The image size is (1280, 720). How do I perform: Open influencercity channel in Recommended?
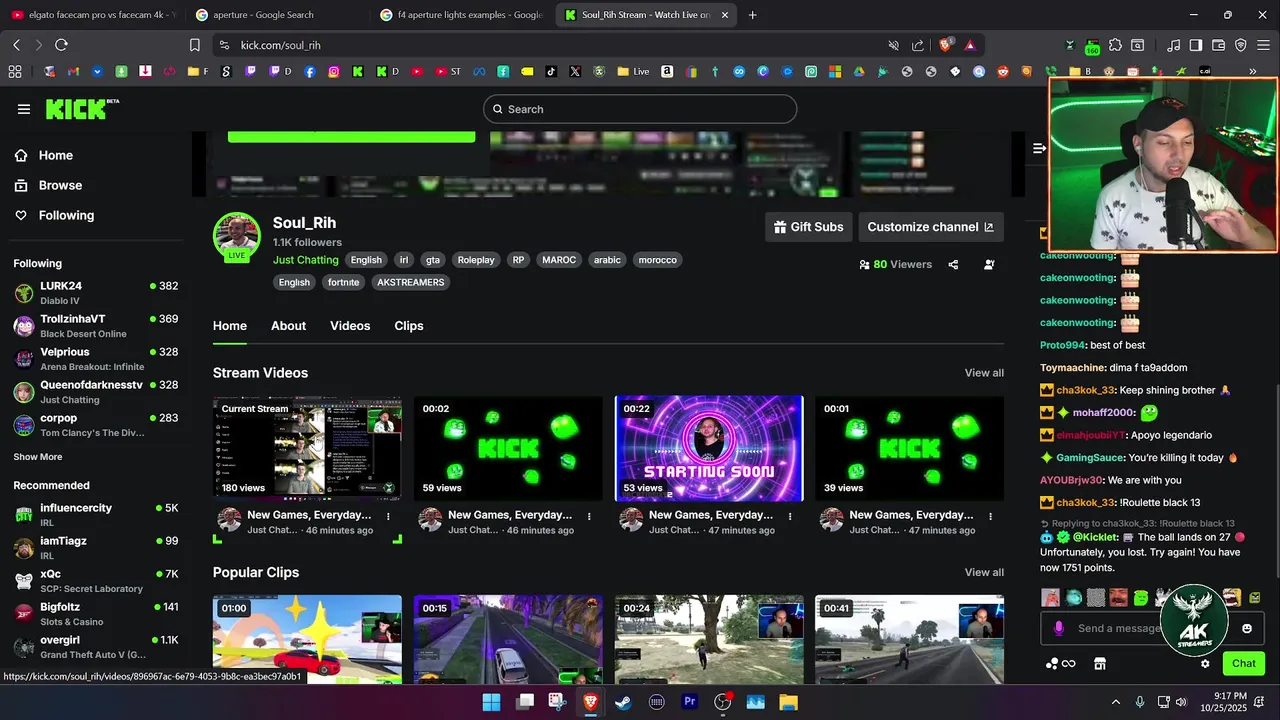[x=96, y=515]
